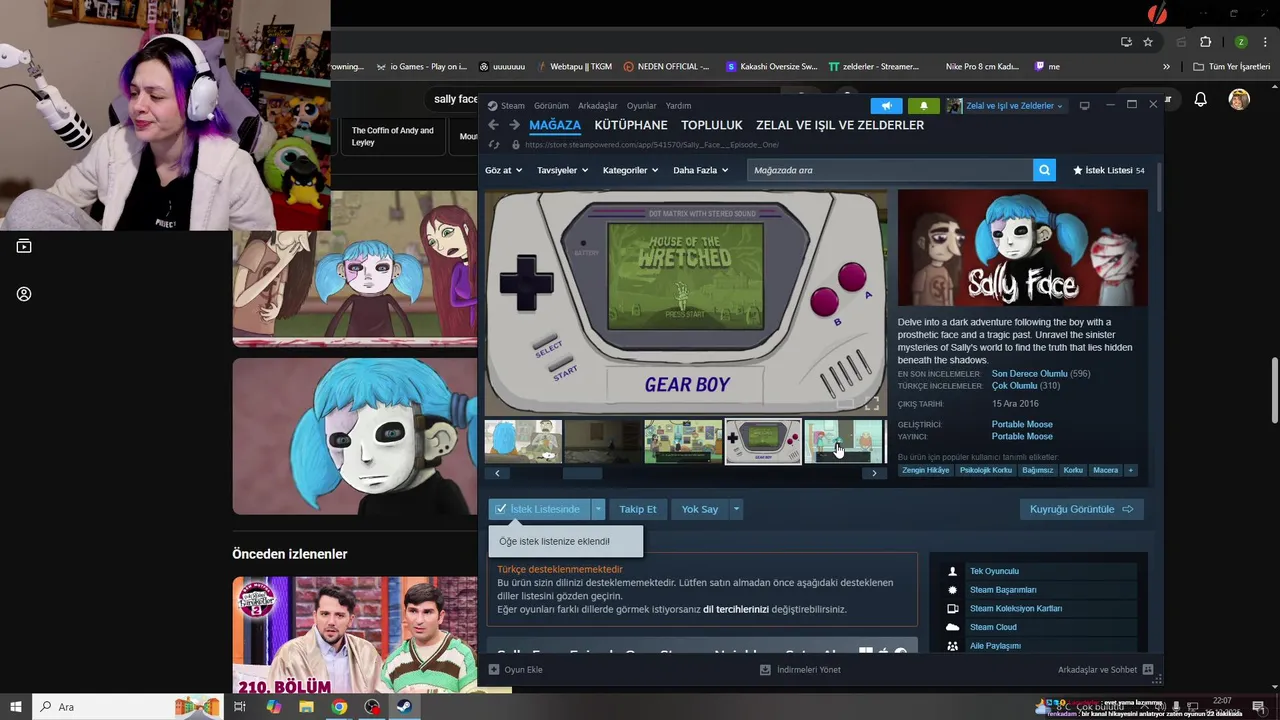Open the İstek Listesi wishlist link

[1108, 170]
